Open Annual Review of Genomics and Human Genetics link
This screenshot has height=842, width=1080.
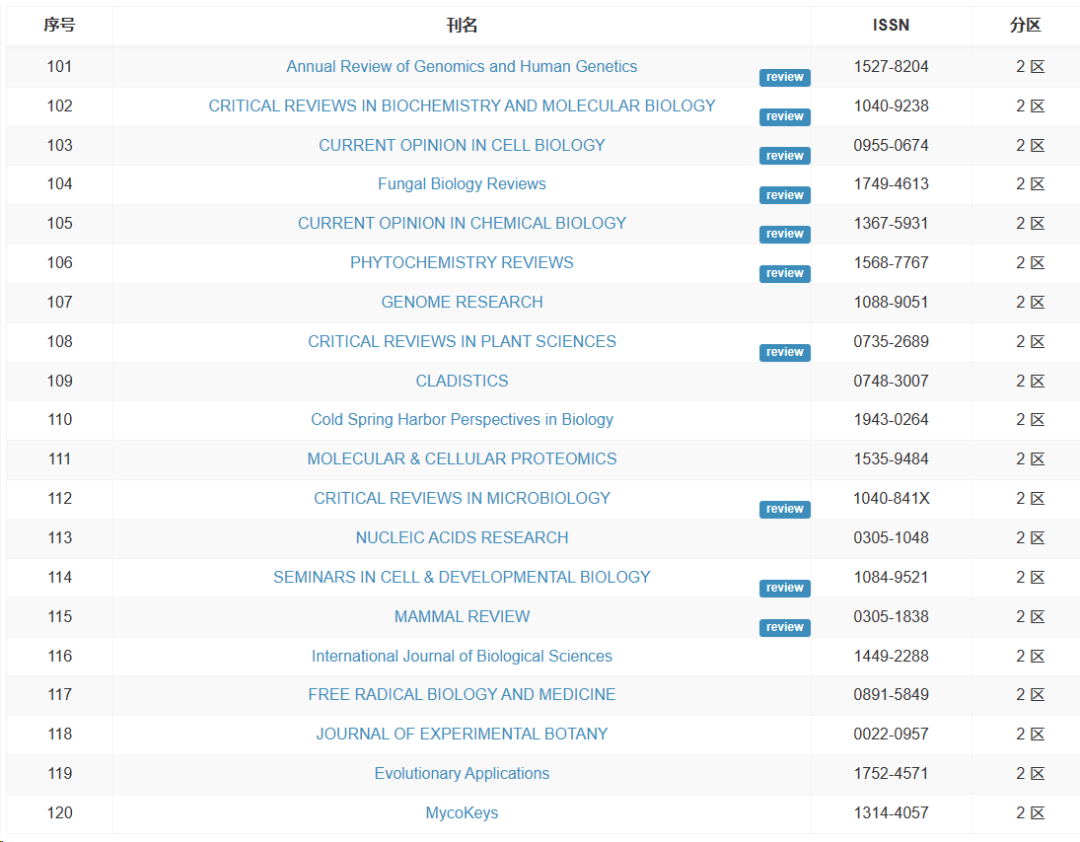coord(461,67)
